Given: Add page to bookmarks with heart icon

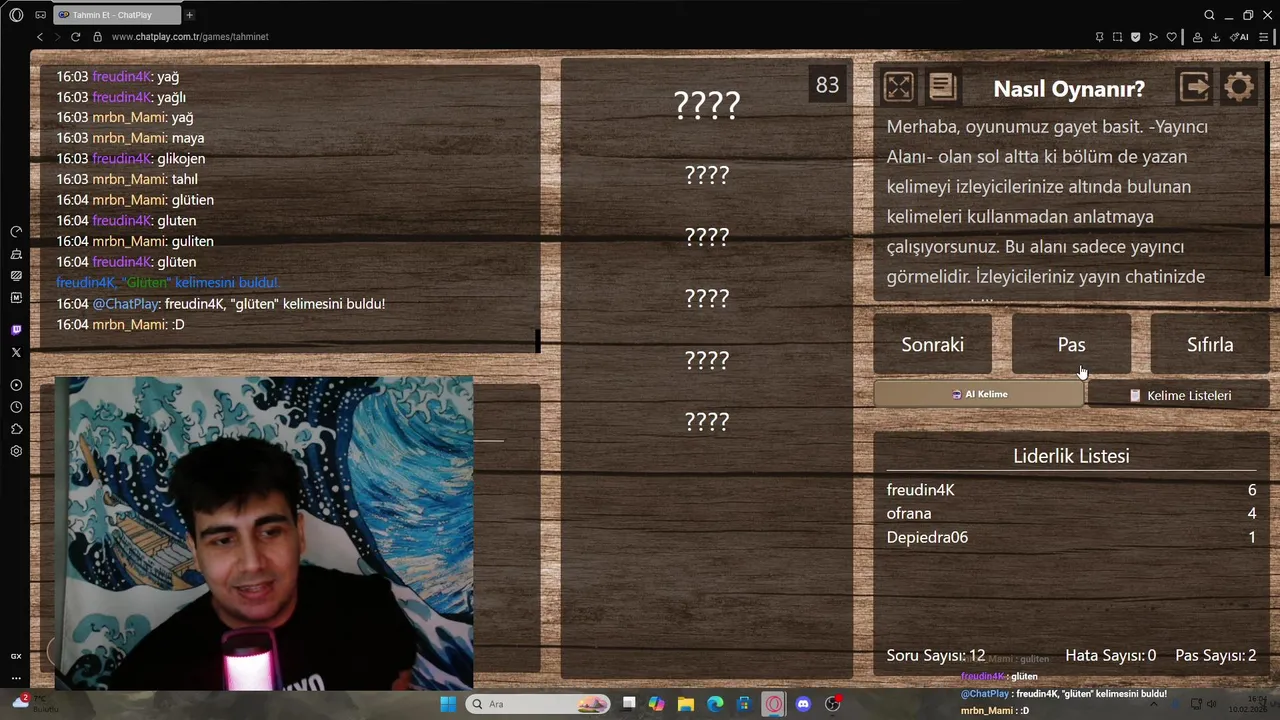Looking at the screenshot, I should coord(1171,37).
